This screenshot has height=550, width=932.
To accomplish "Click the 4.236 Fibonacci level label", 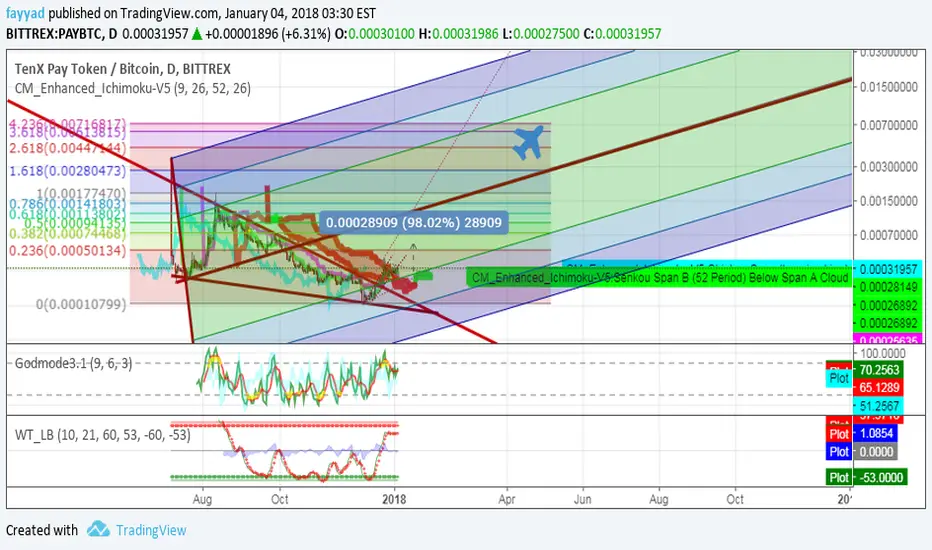I will [x=67, y=124].
